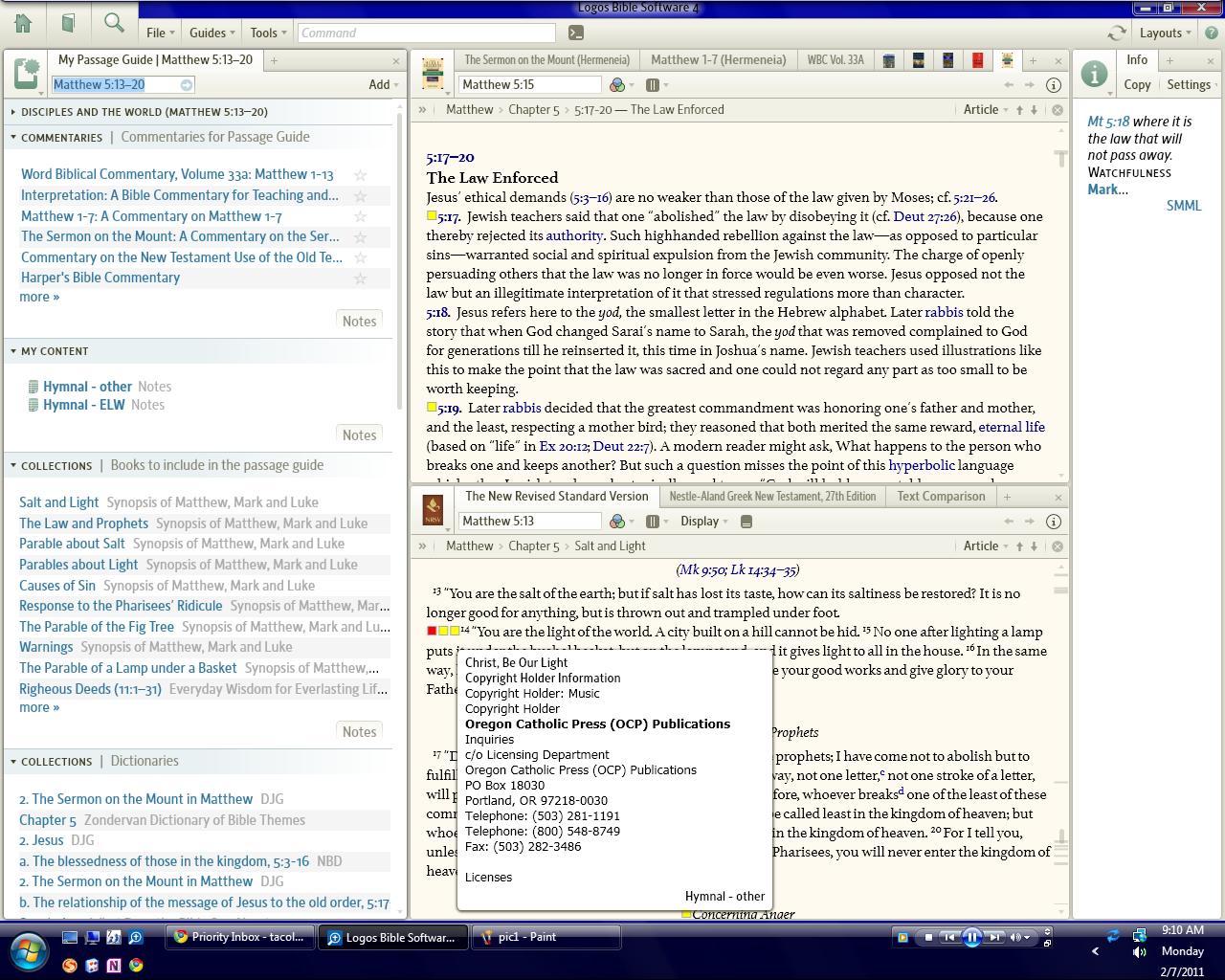The height and width of the screenshot is (980, 1225).
Task: Open parallel resources icon beside Matthew 5:13
Action: pos(653,521)
